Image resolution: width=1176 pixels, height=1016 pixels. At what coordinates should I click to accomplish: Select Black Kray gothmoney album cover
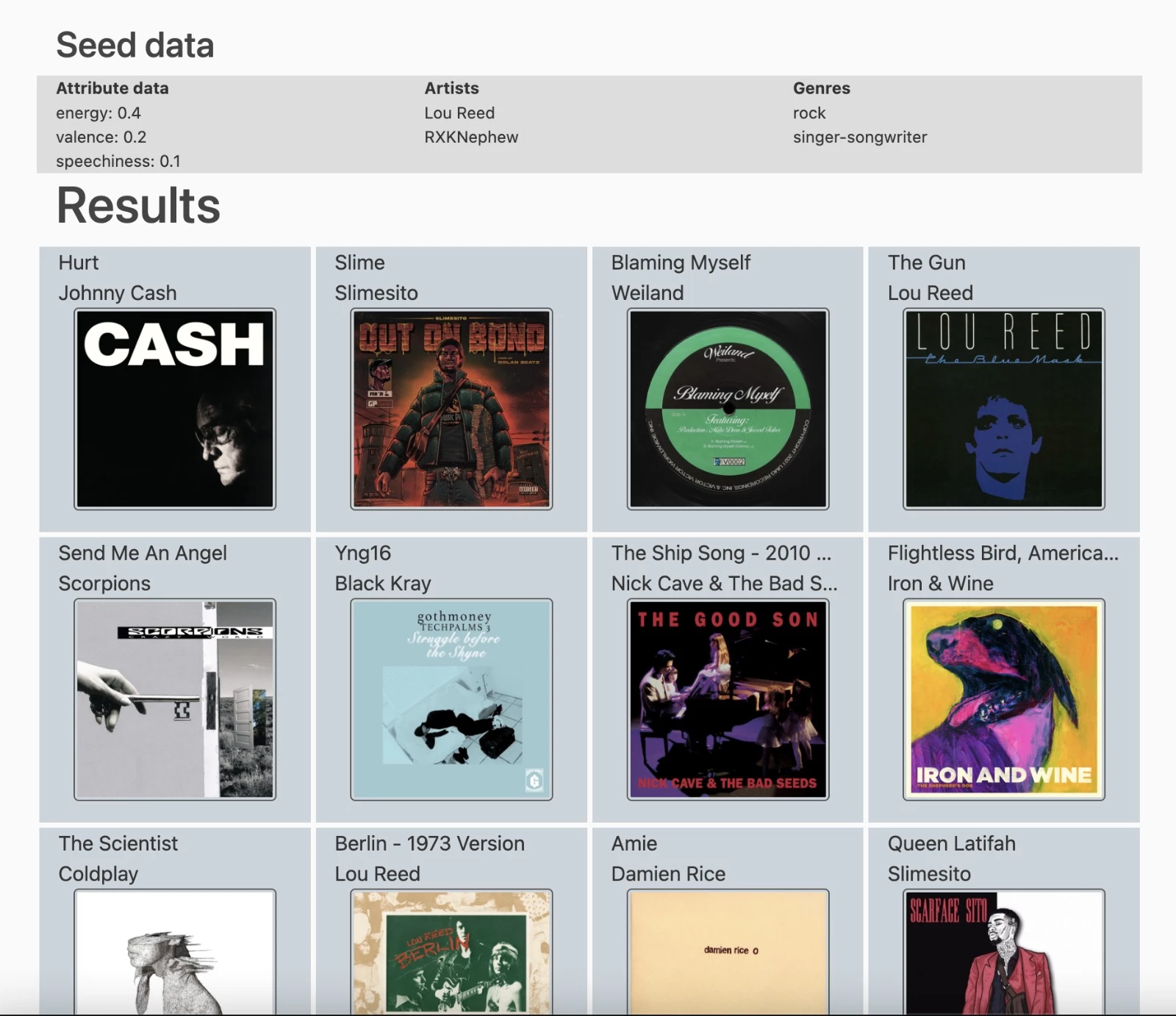[451, 699]
